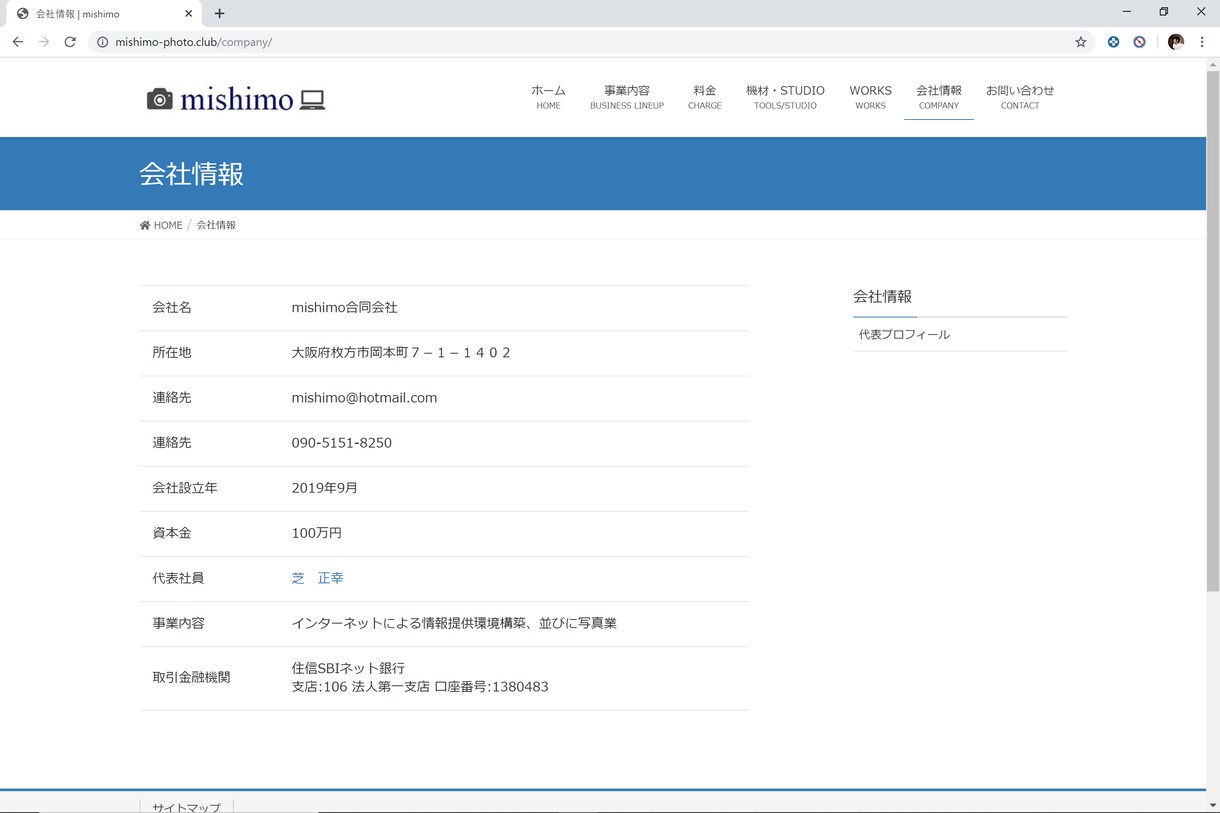Click the phone number 090-5151-8250
The height and width of the screenshot is (813, 1220).
coord(341,443)
